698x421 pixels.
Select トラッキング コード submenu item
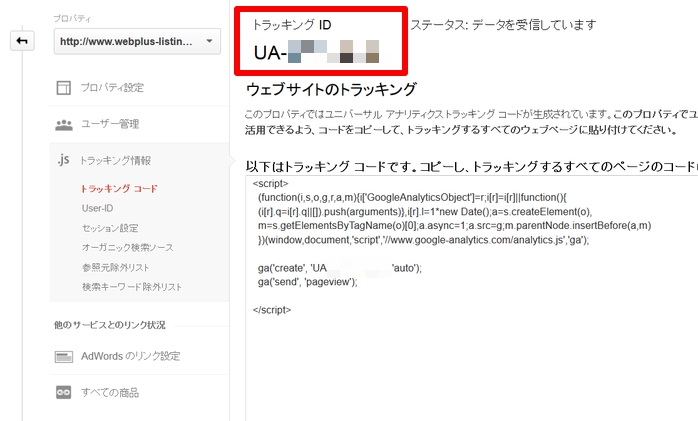point(119,189)
